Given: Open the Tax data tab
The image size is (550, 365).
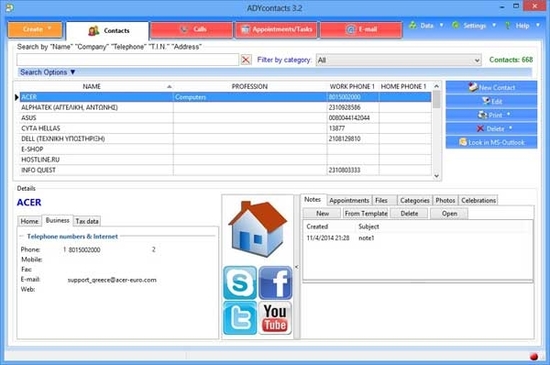Looking at the screenshot, I should click(87, 221).
